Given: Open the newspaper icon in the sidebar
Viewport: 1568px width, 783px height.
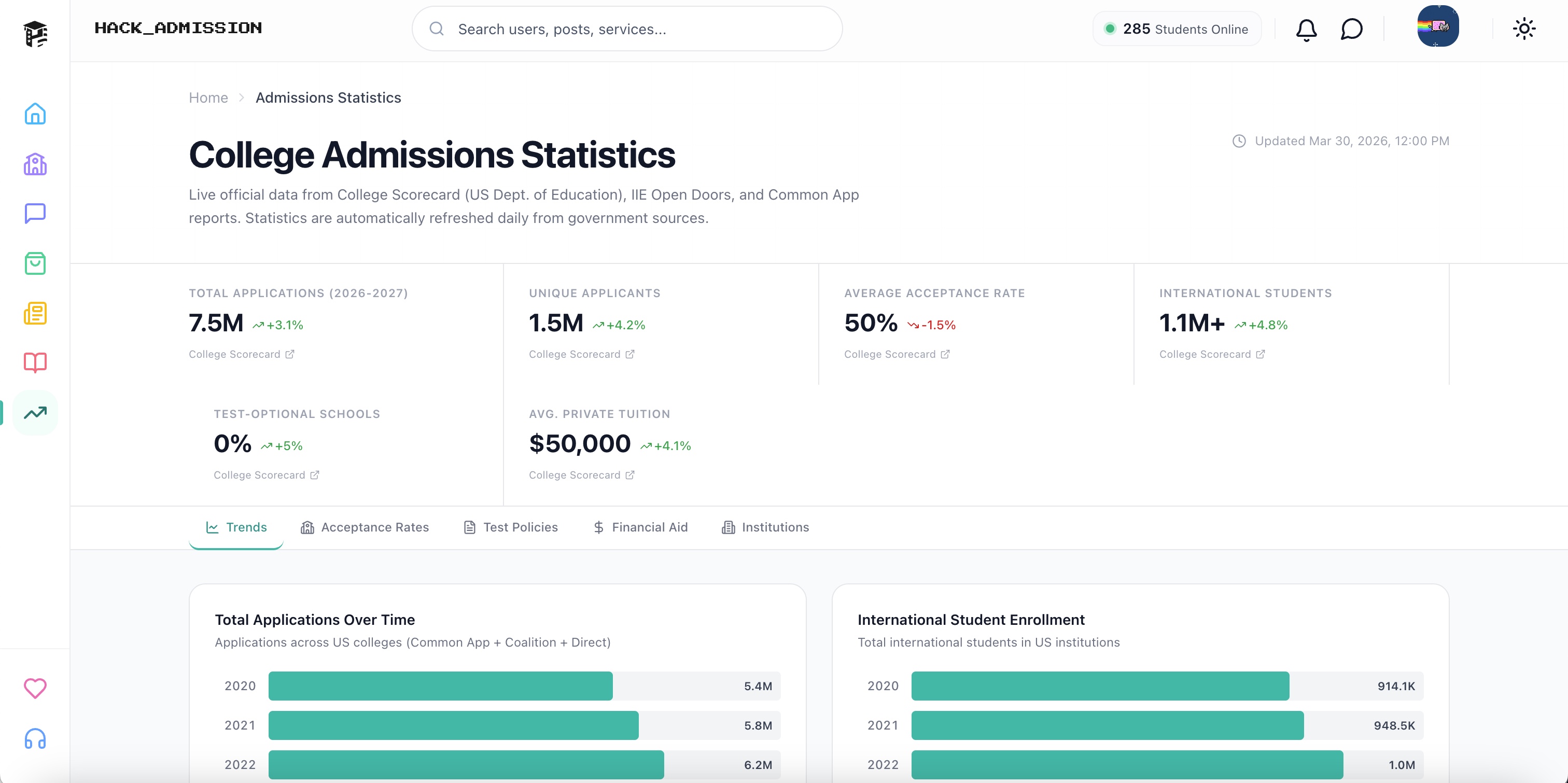Looking at the screenshot, I should point(35,313).
